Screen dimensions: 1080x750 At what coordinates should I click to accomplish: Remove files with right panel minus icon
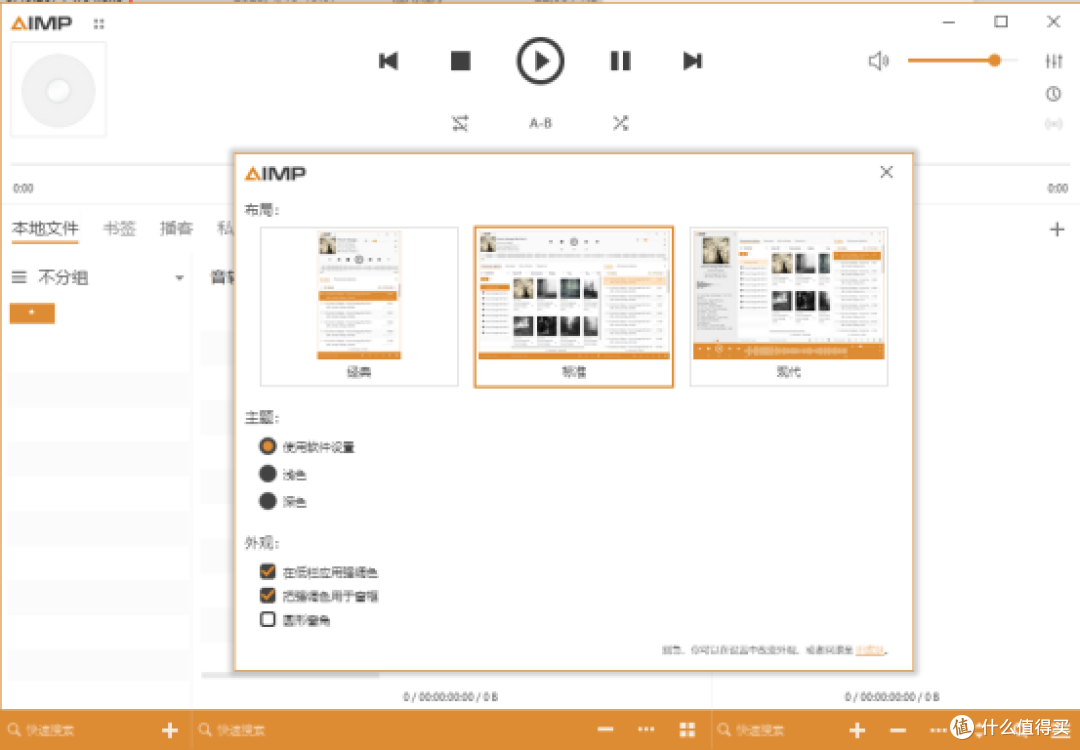(897, 730)
